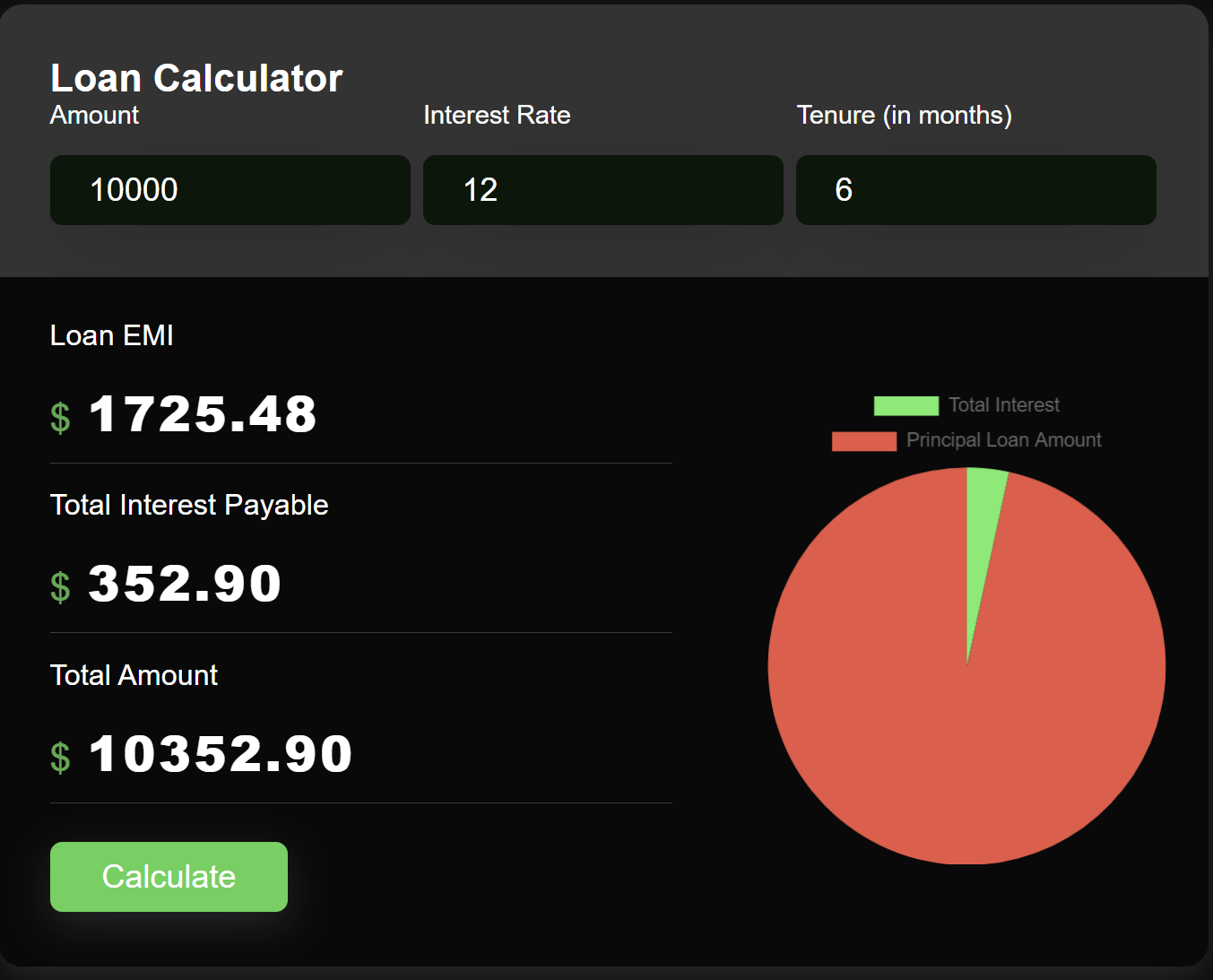Viewport: 1213px width, 980px height.
Task: Toggle the Principal Loan Amount legend swatch
Action: point(864,441)
